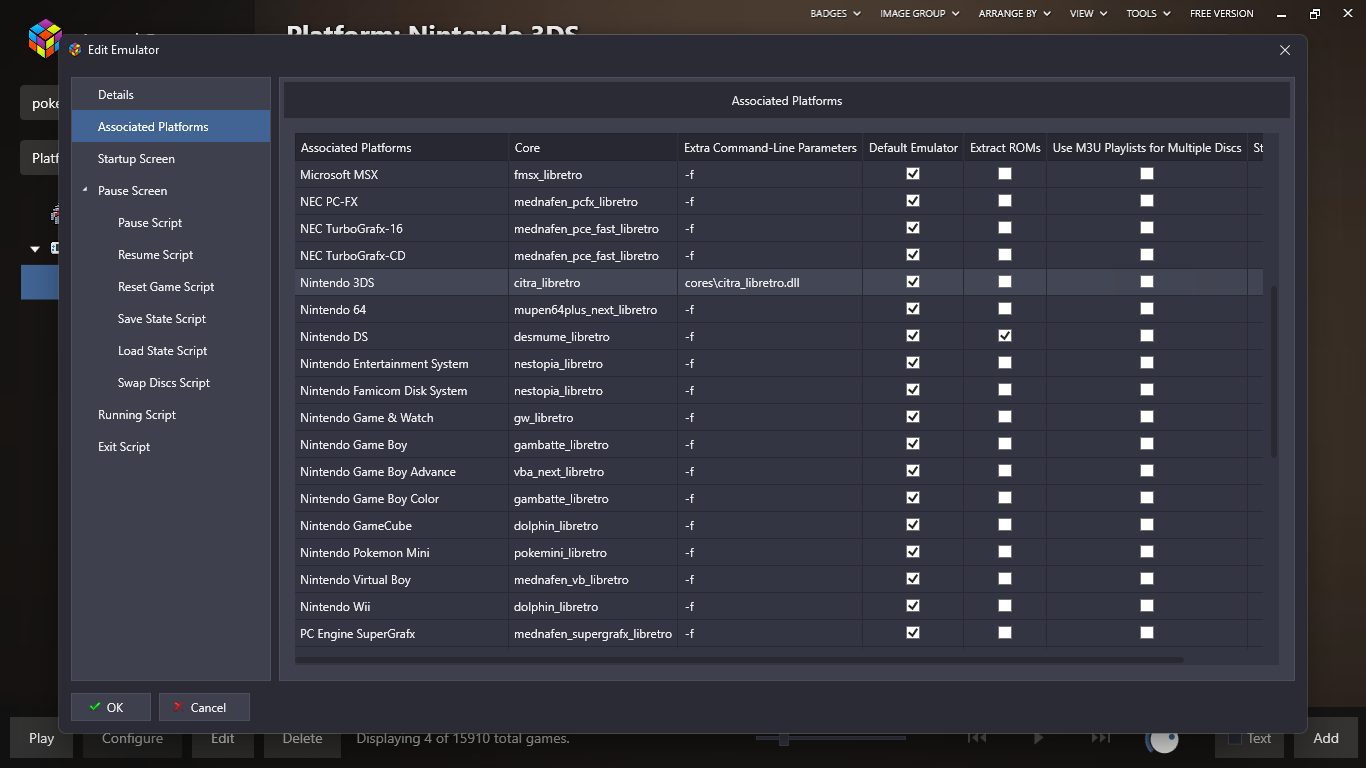Click the previous track playback icon
Image resolution: width=1366 pixels, height=768 pixels.
click(977, 738)
